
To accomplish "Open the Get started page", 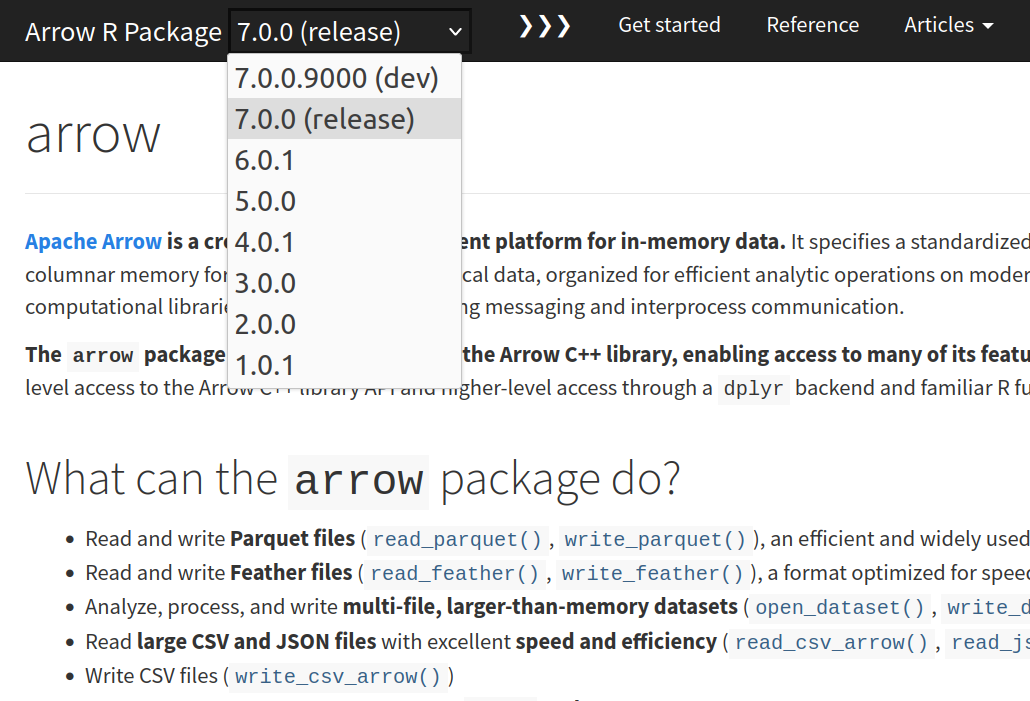I will point(669,25).
